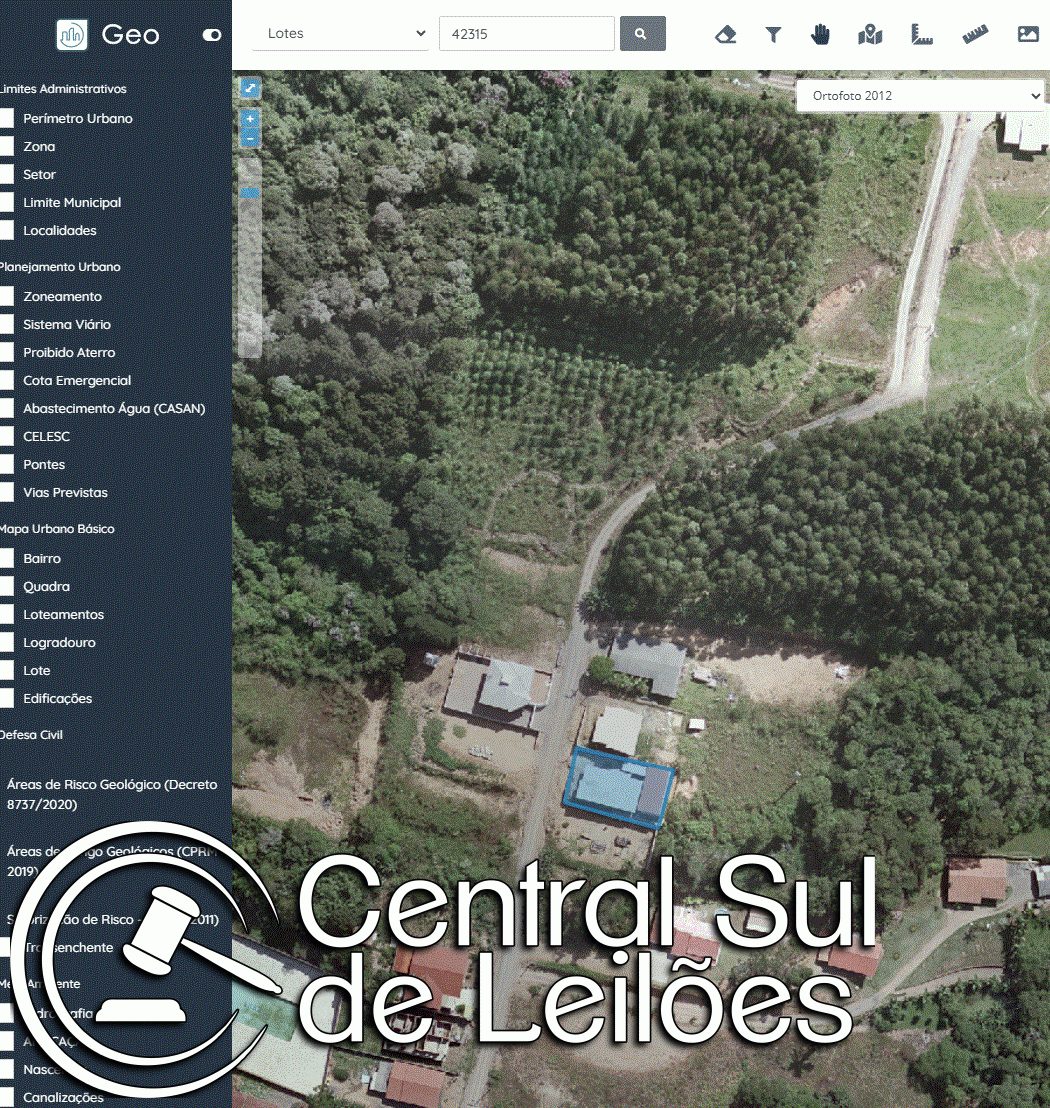
Task: Select the area measure ruler icon
Action: coord(921,34)
